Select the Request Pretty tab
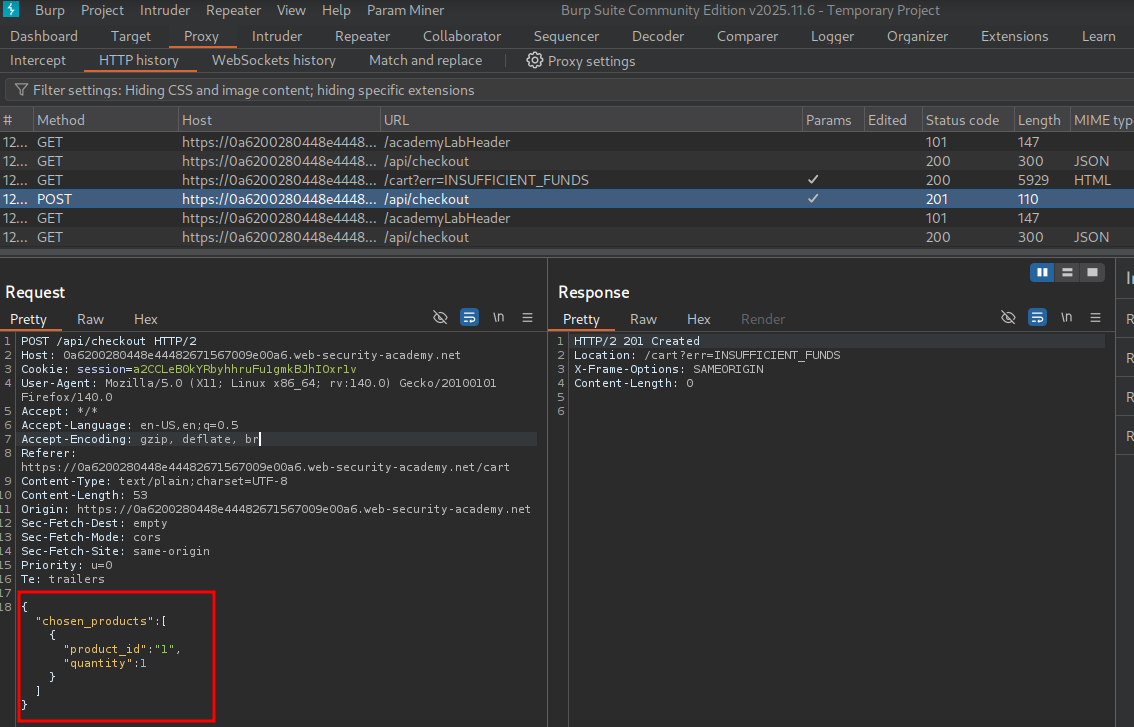This screenshot has height=727, width=1134. pyautogui.click(x=28, y=319)
